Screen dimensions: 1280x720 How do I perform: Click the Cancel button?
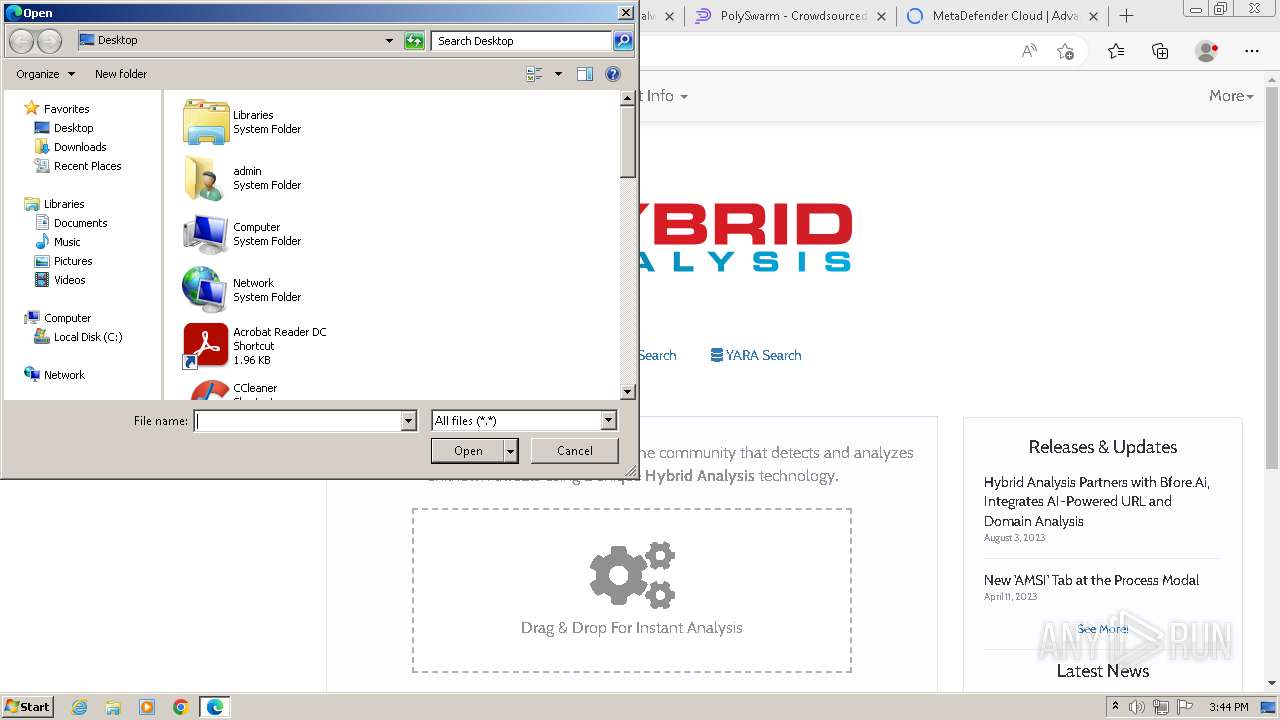point(575,451)
